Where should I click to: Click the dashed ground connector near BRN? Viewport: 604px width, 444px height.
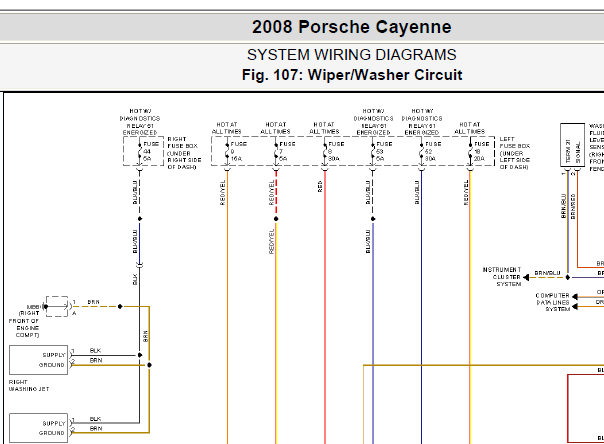57,307
